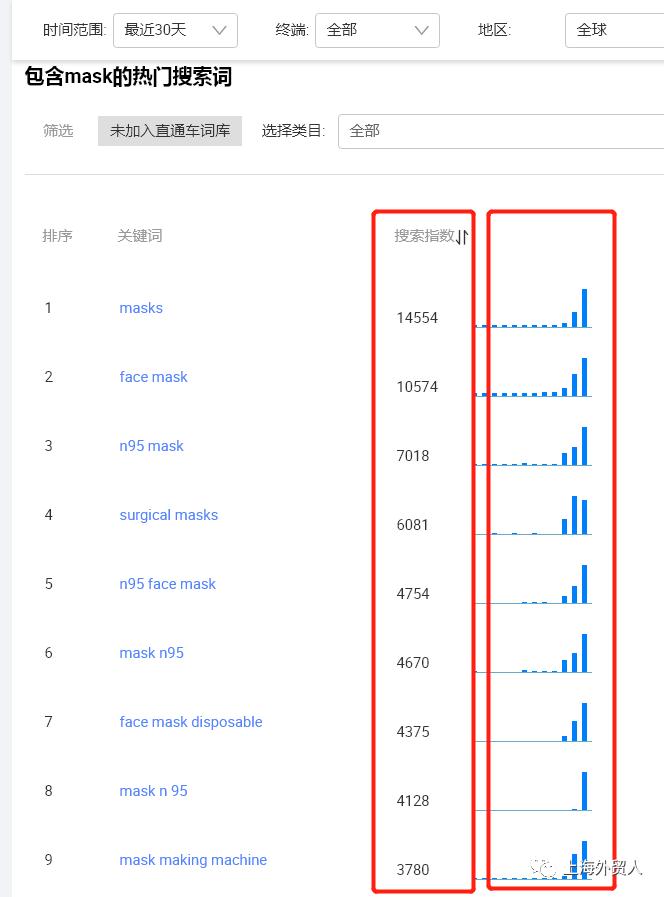Click the 关键词 column header
The image size is (664, 897).
[x=140, y=236]
